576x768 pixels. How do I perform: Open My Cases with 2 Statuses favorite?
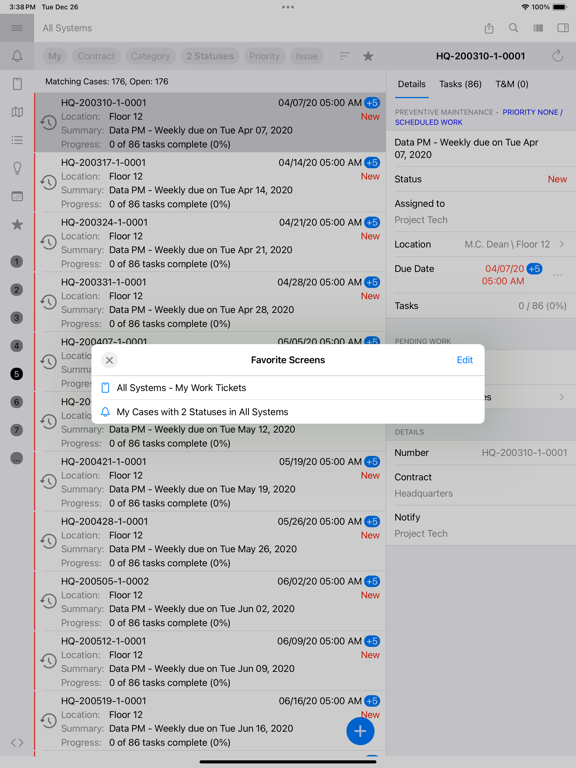[x=288, y=412]
